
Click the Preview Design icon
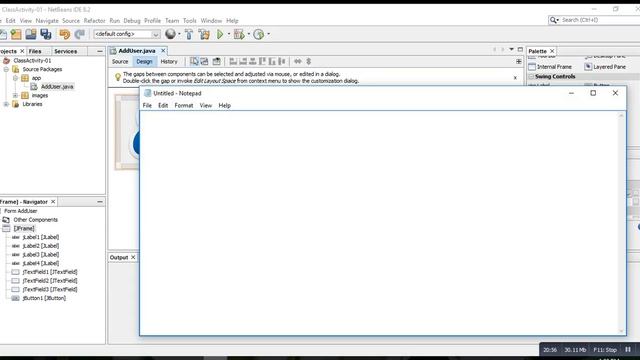[217, 62]
